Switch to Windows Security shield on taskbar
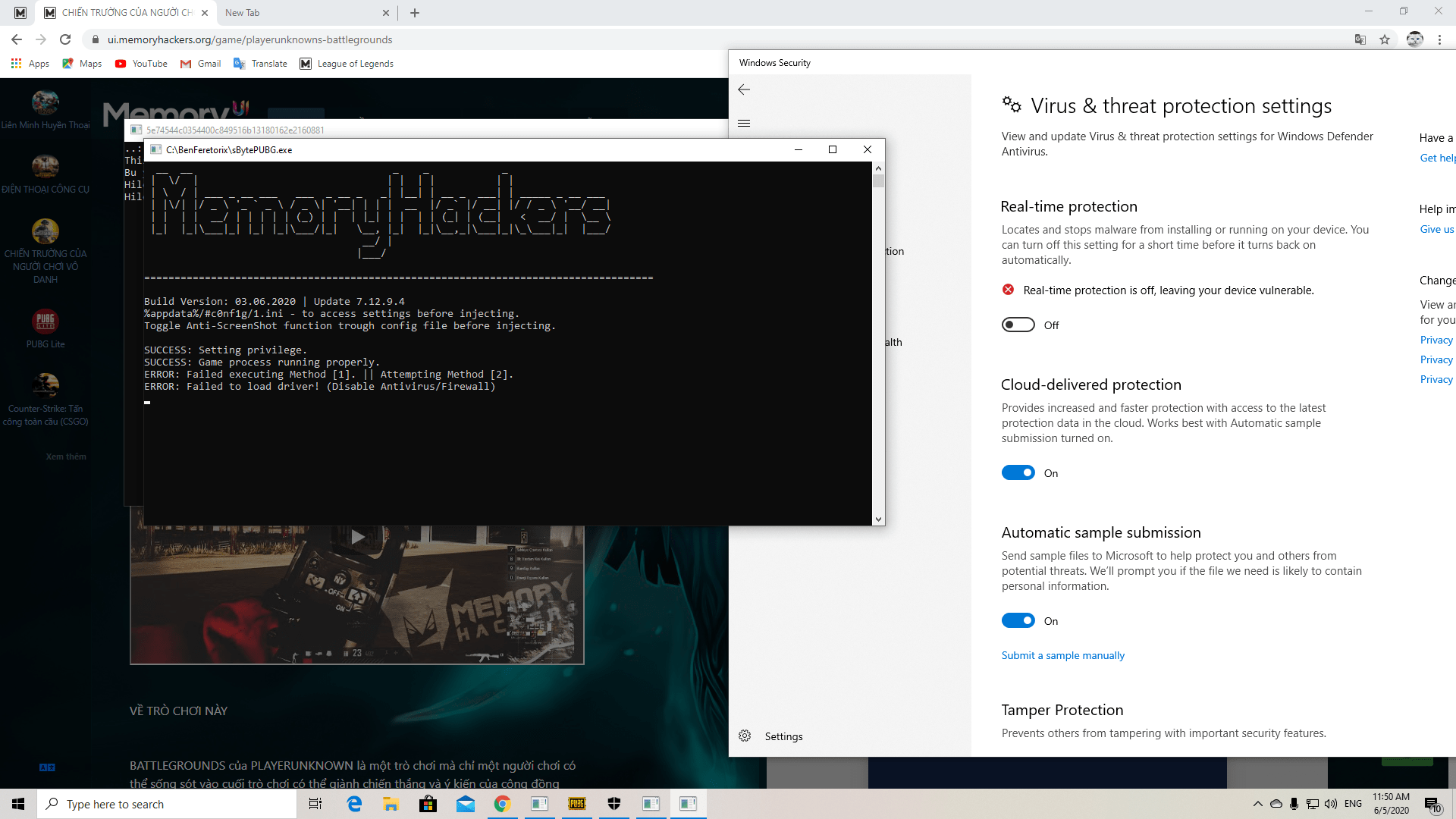This screenshot has width=1456, height=819. pos(614,804)
